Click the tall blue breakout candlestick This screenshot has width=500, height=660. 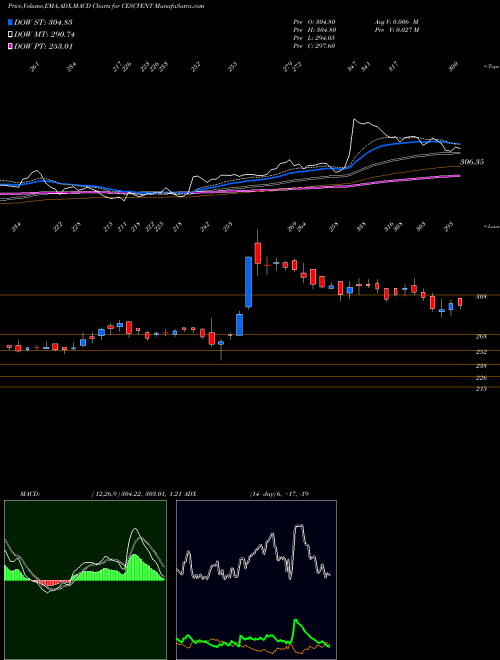click(x=249, y=282)
